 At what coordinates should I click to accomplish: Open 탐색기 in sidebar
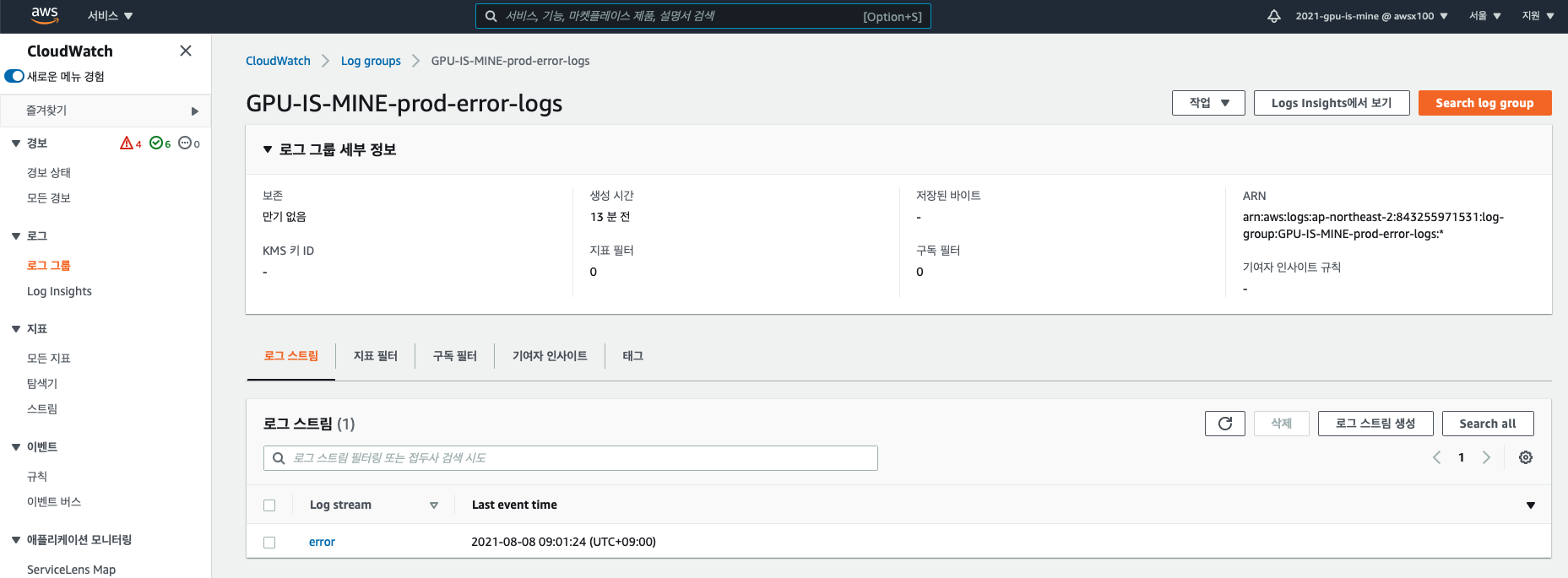click(42, 384)
